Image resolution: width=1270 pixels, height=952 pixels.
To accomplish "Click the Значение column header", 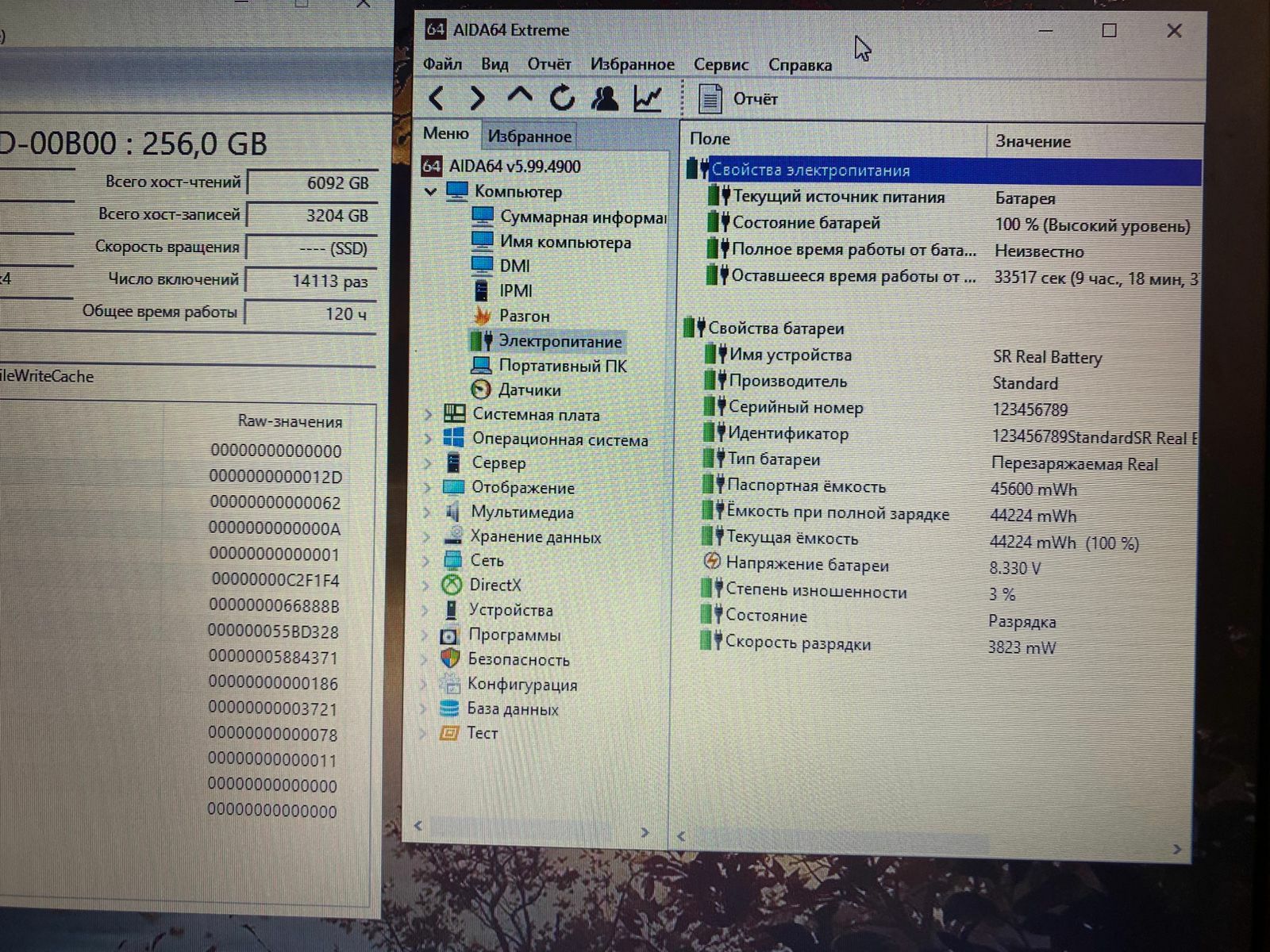I will (x=1095, y=141).
